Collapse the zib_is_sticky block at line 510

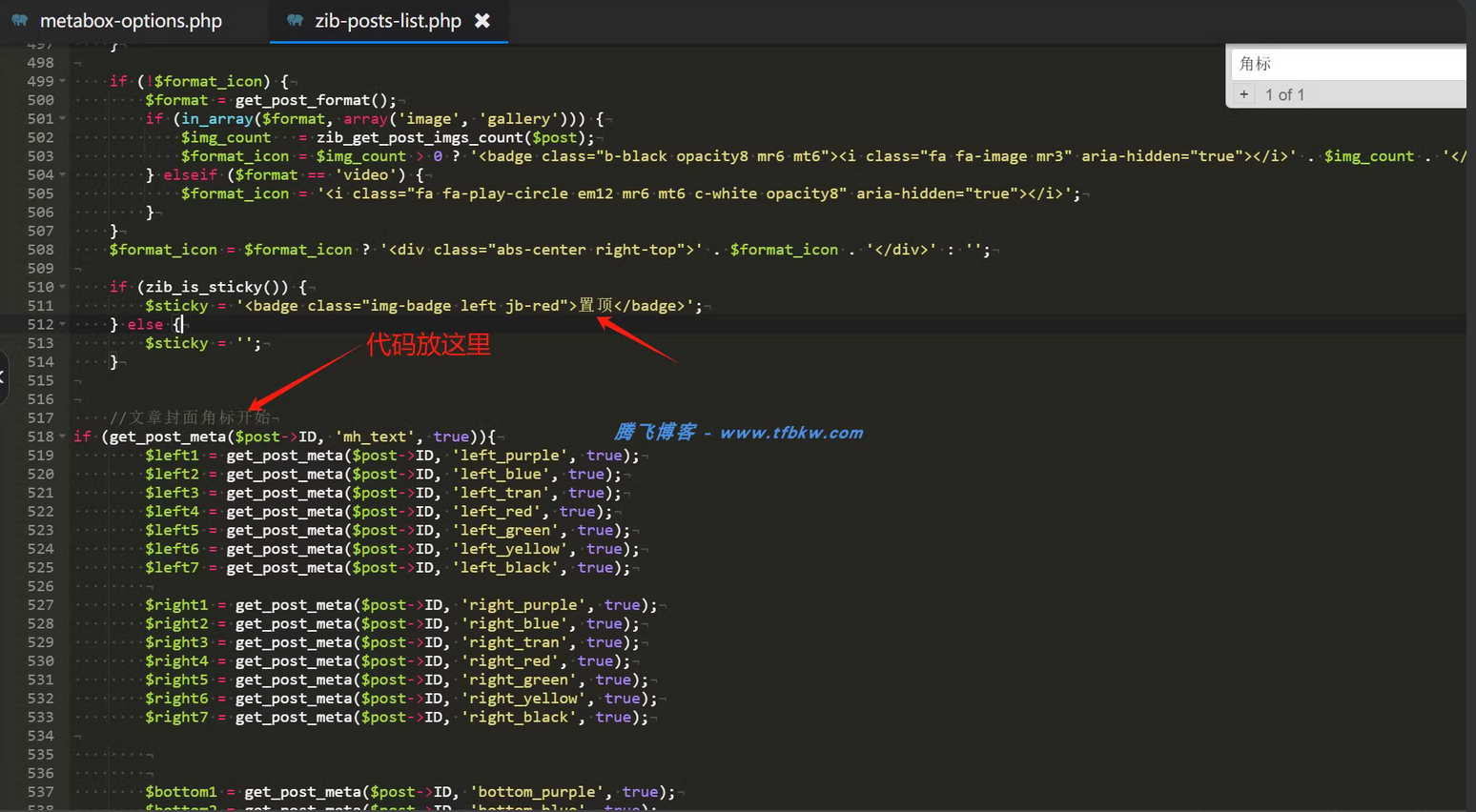coord(63,287)
